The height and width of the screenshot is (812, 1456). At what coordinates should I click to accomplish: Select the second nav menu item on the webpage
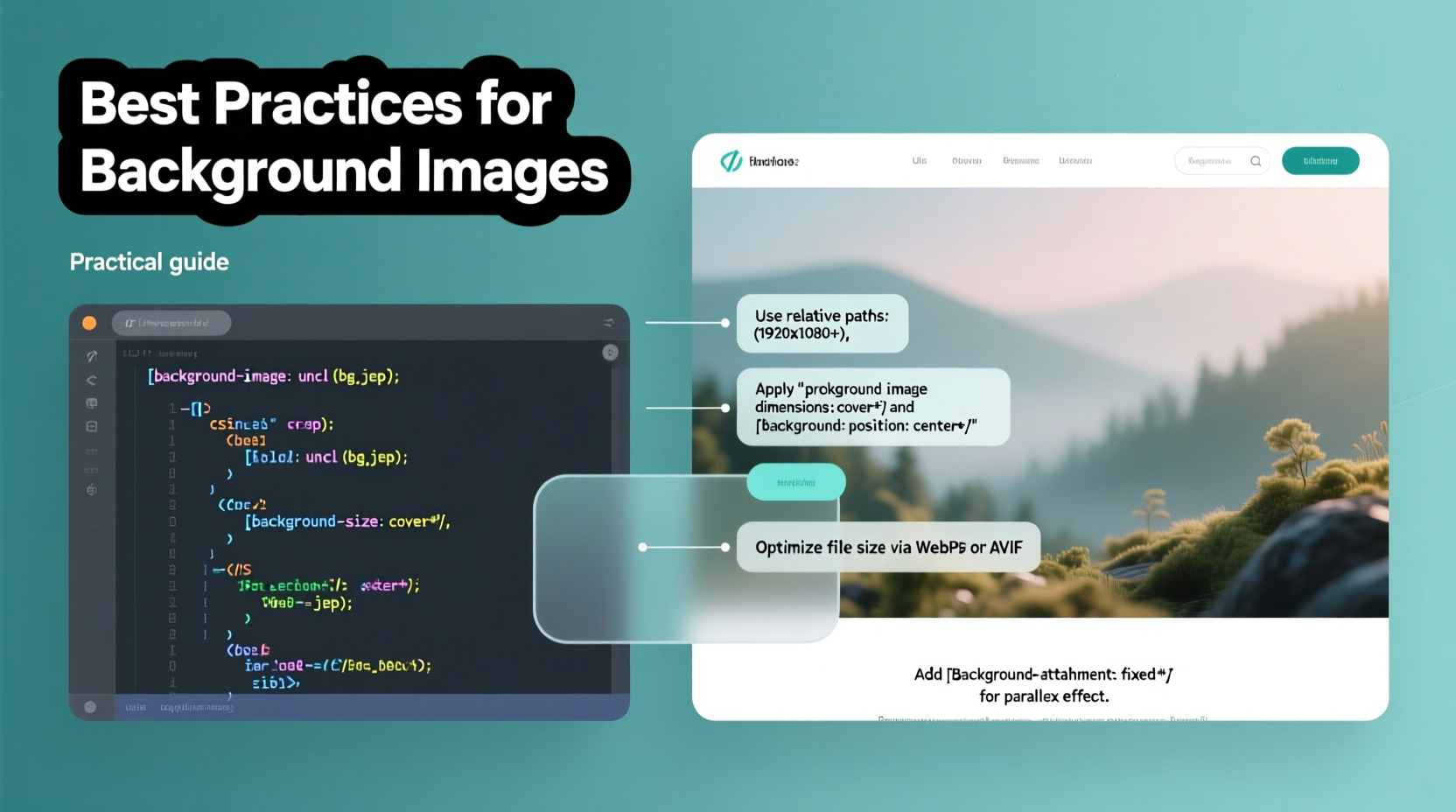(967, 160)
